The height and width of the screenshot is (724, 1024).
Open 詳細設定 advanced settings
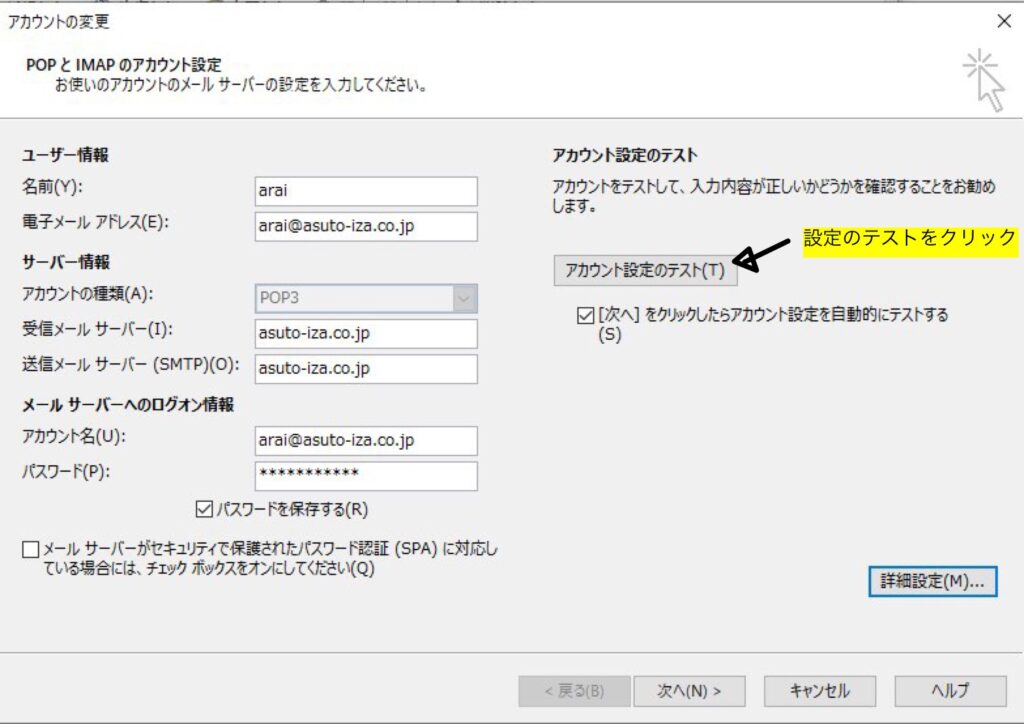pyautogui.click(x=932, y=581)
